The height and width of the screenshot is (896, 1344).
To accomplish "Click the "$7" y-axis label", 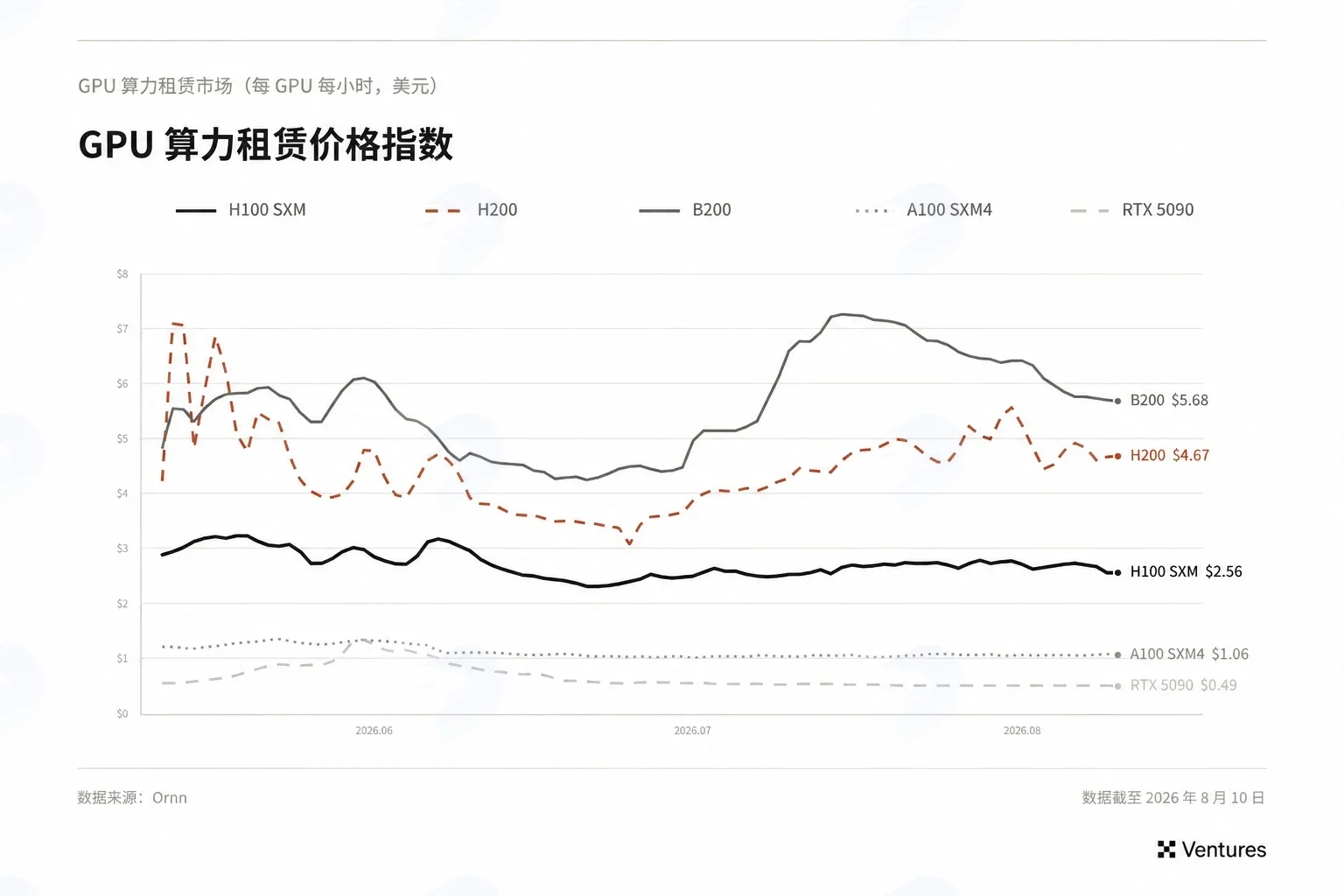I will 122,329.
